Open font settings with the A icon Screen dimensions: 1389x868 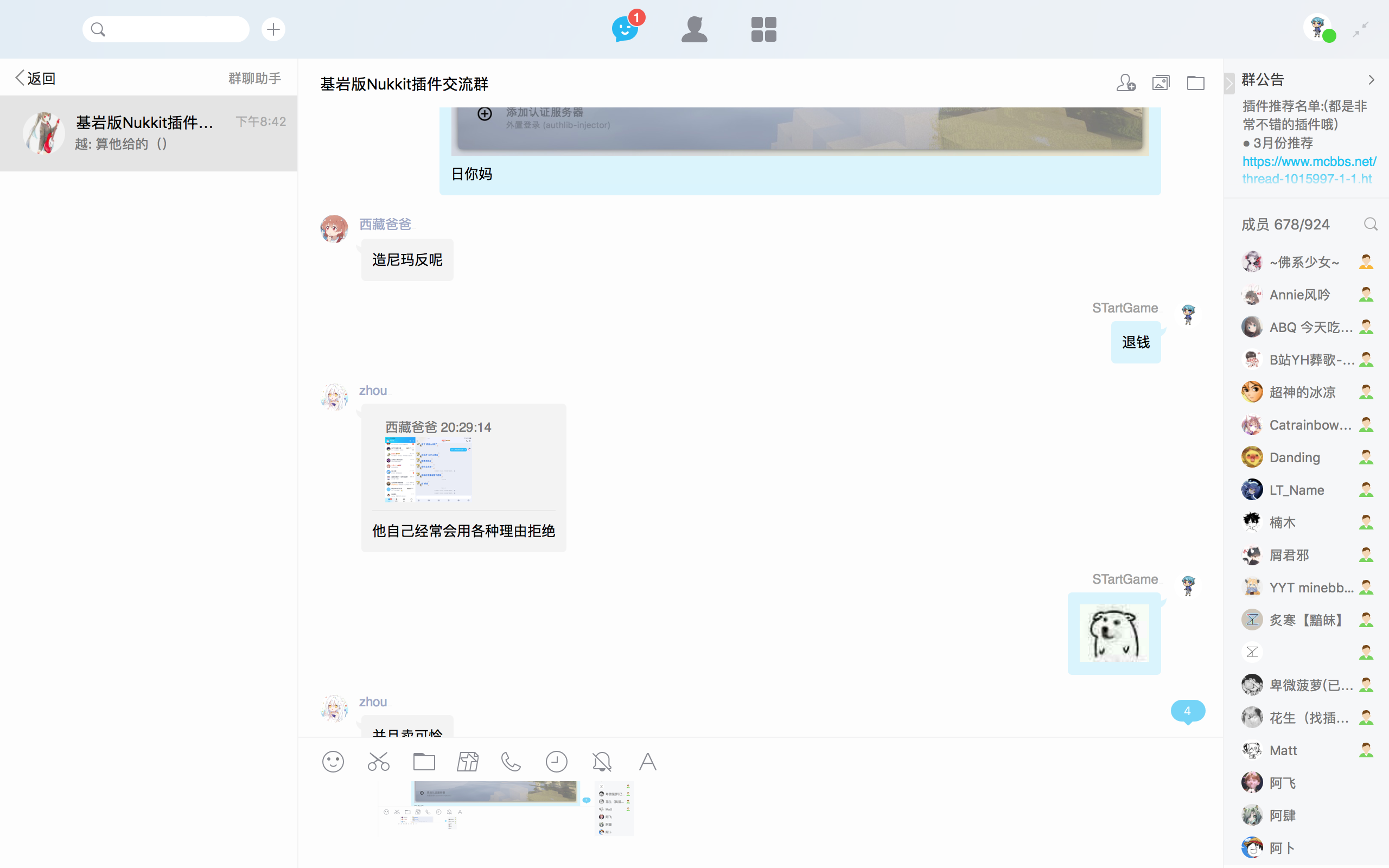pos(647,762)
